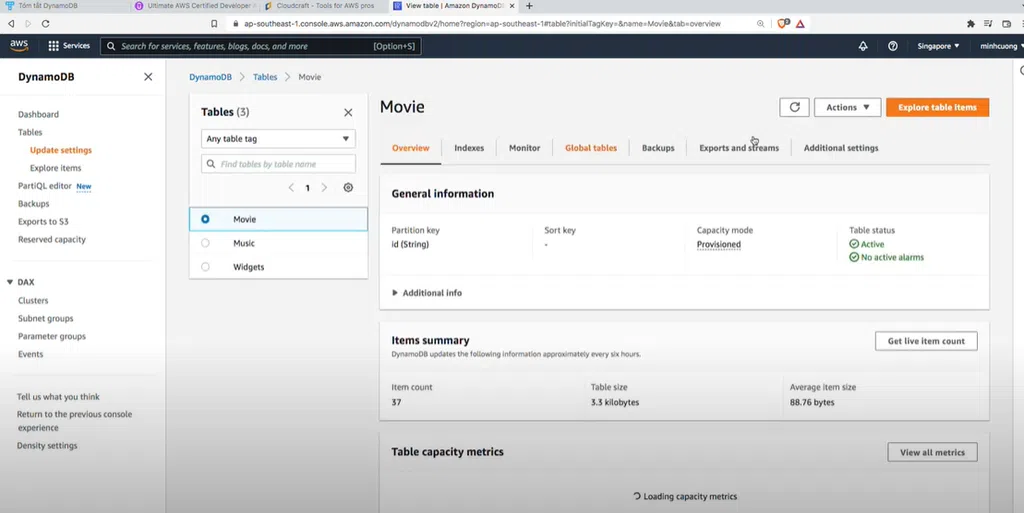
Task: Click the browser back arrow
Action: click(11, 23)
